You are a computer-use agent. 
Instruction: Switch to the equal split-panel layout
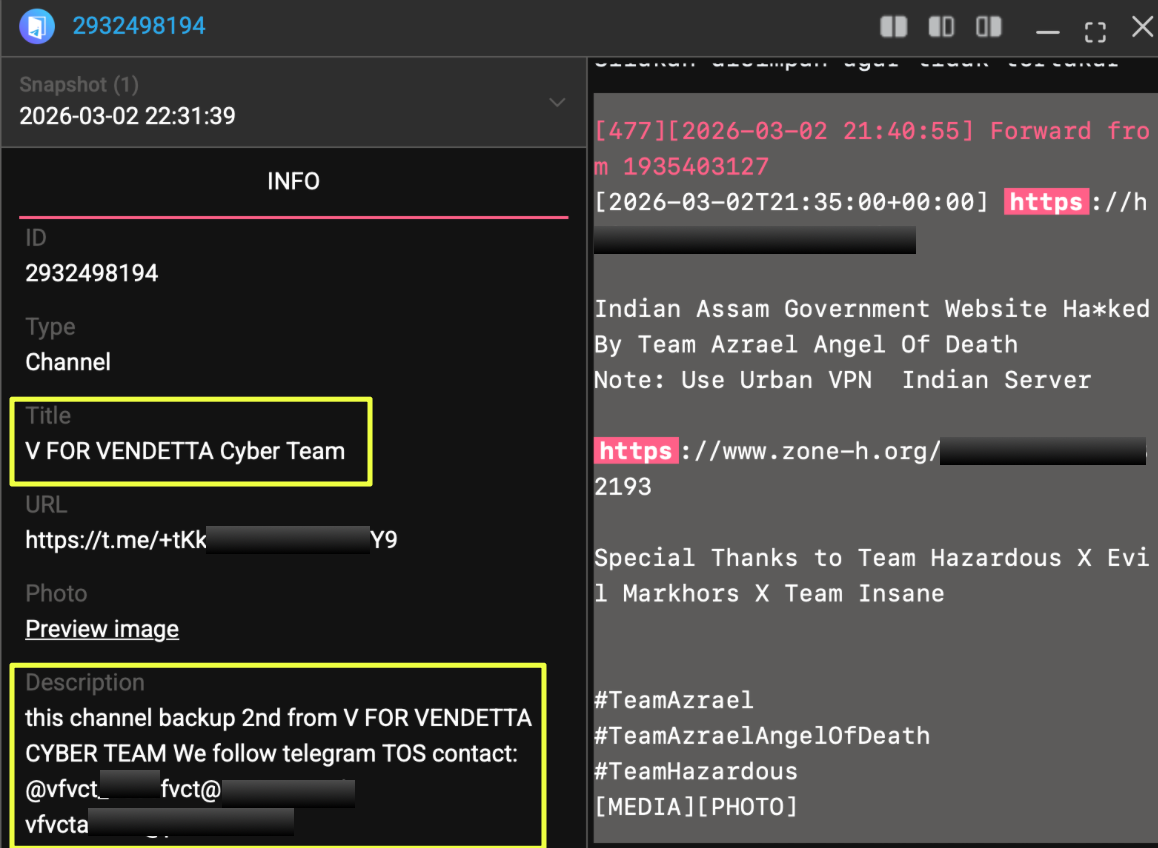coord(893,27)
